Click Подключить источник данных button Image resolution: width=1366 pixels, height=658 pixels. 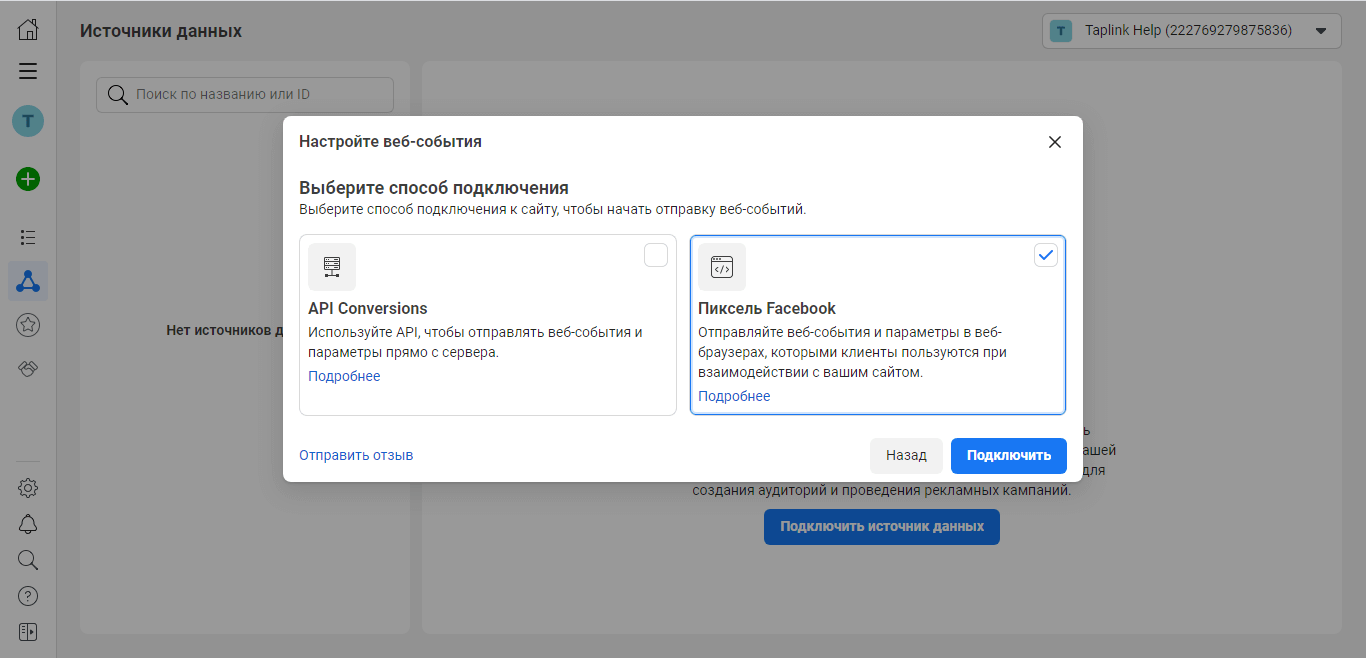[x=882, y=527]
